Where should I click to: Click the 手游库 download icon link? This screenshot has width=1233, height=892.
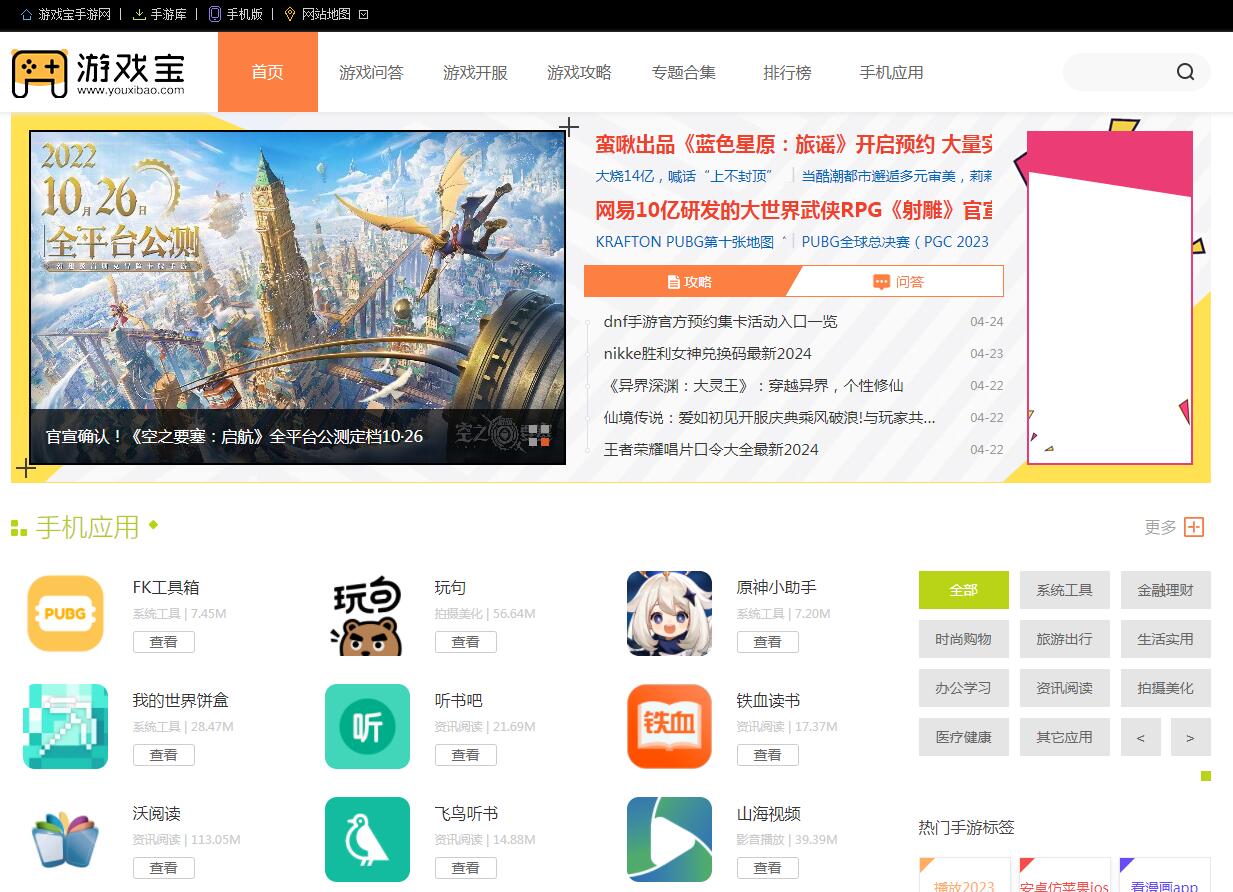[x=159, y=14]
